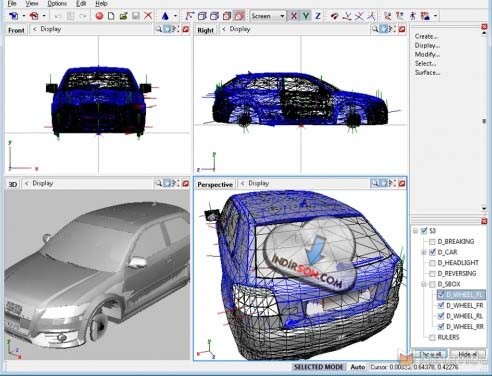
Task: Switch to objects level red cube icon
Action: [x=227, y=16]
